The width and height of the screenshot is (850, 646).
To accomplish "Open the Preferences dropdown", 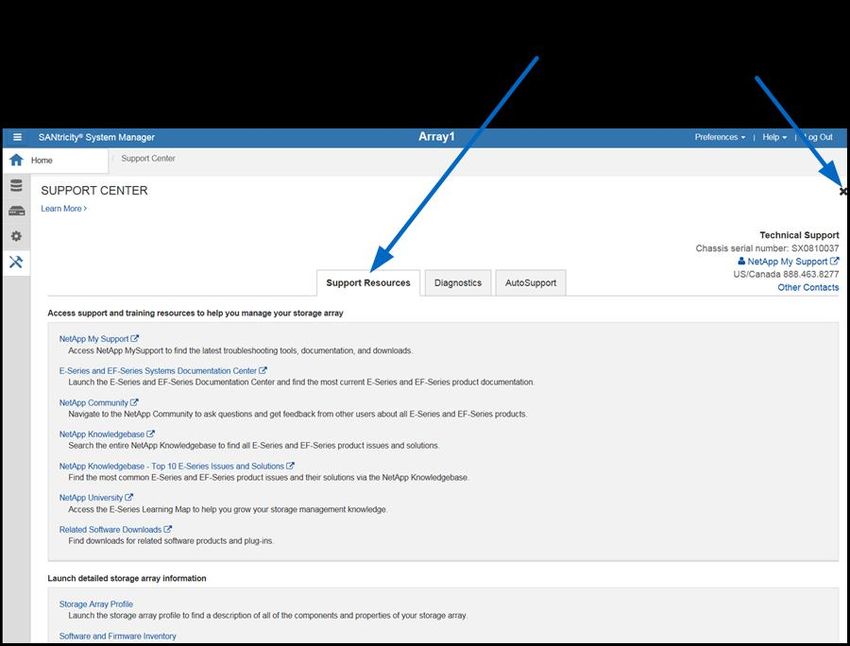I will coord(720,137).
